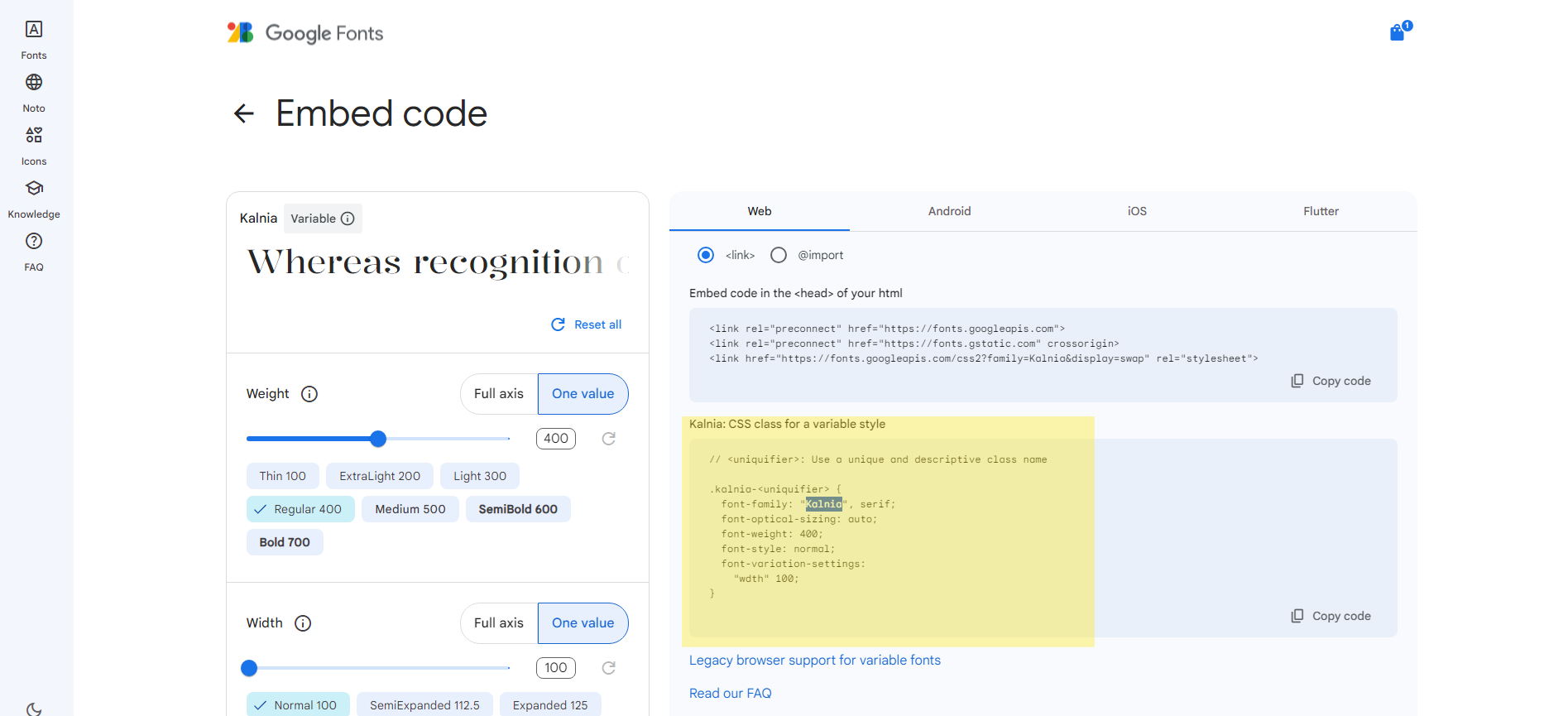Click the weight value field 400

tap(556, 439)
